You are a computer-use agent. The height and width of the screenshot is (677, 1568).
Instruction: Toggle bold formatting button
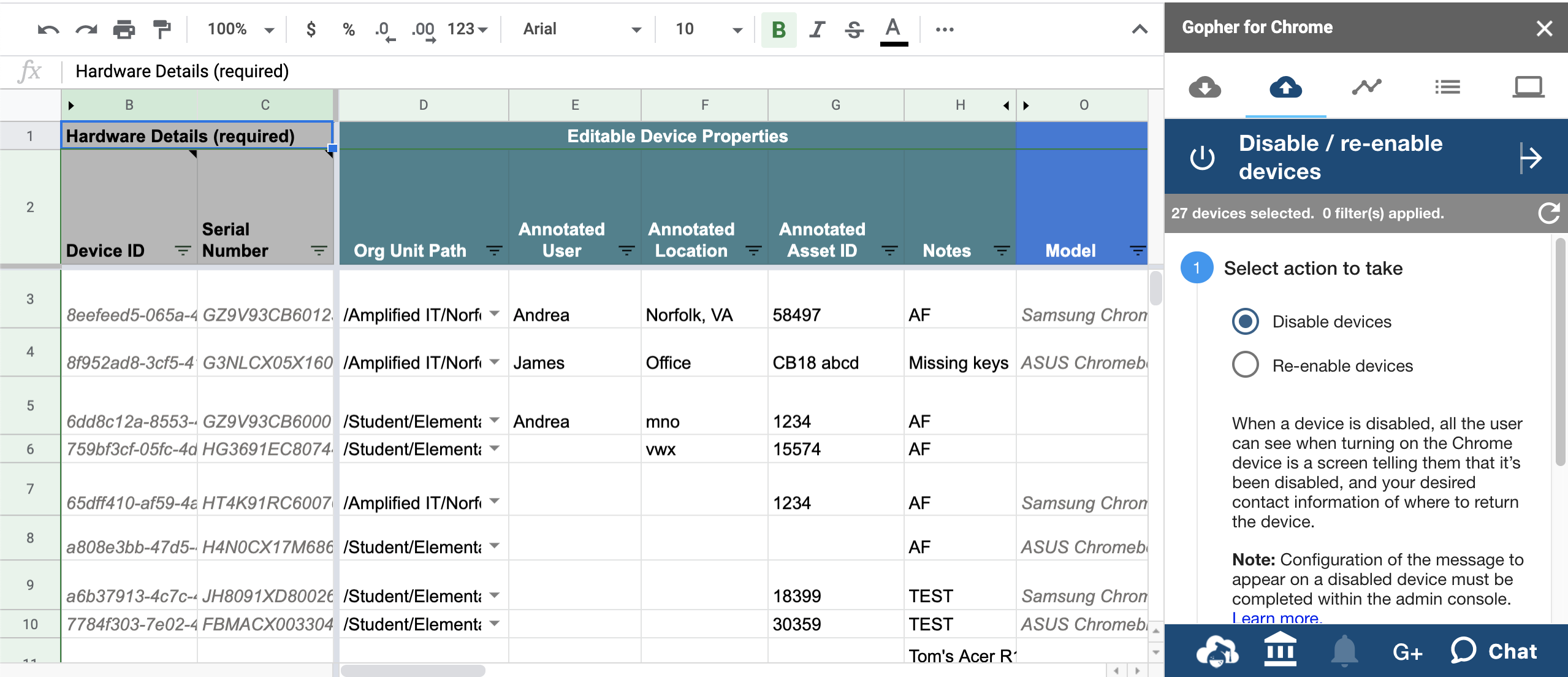pos(778,29)
